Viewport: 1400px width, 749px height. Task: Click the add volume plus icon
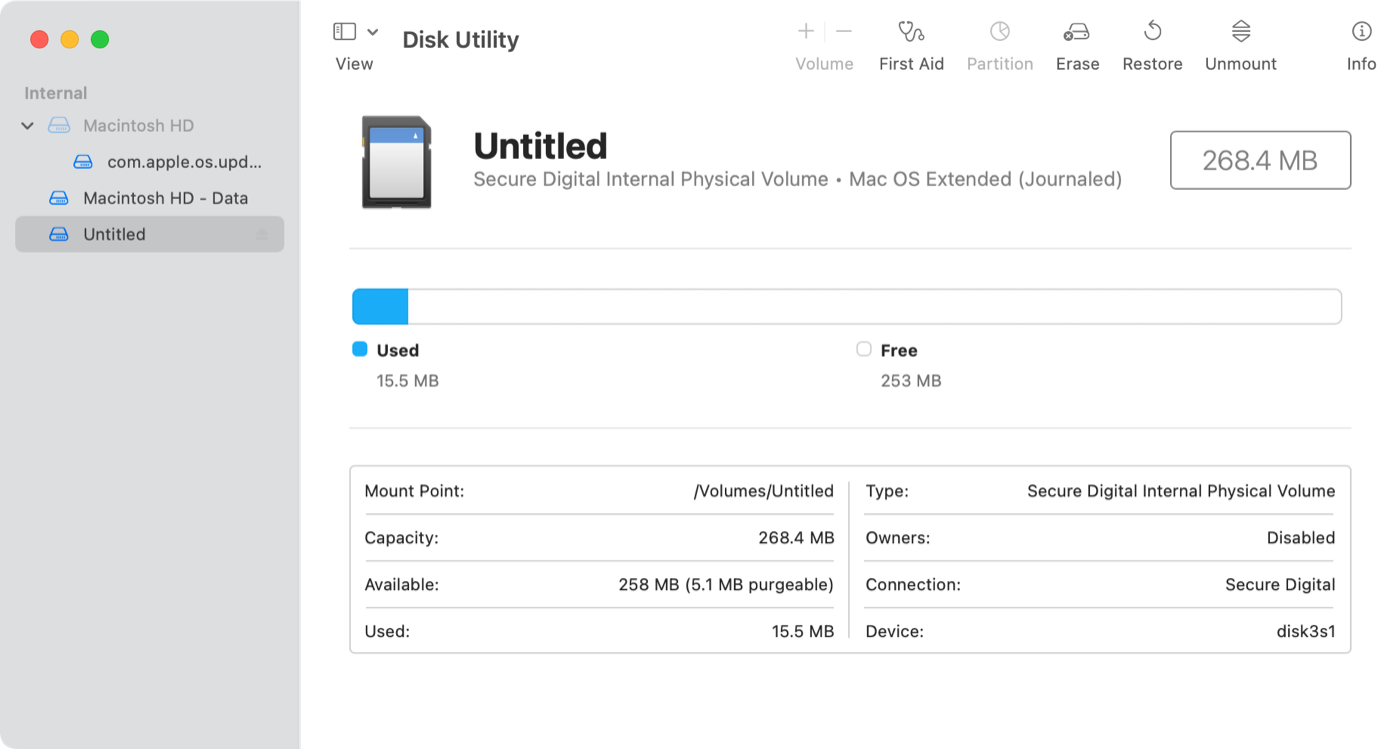click(806, 31)
